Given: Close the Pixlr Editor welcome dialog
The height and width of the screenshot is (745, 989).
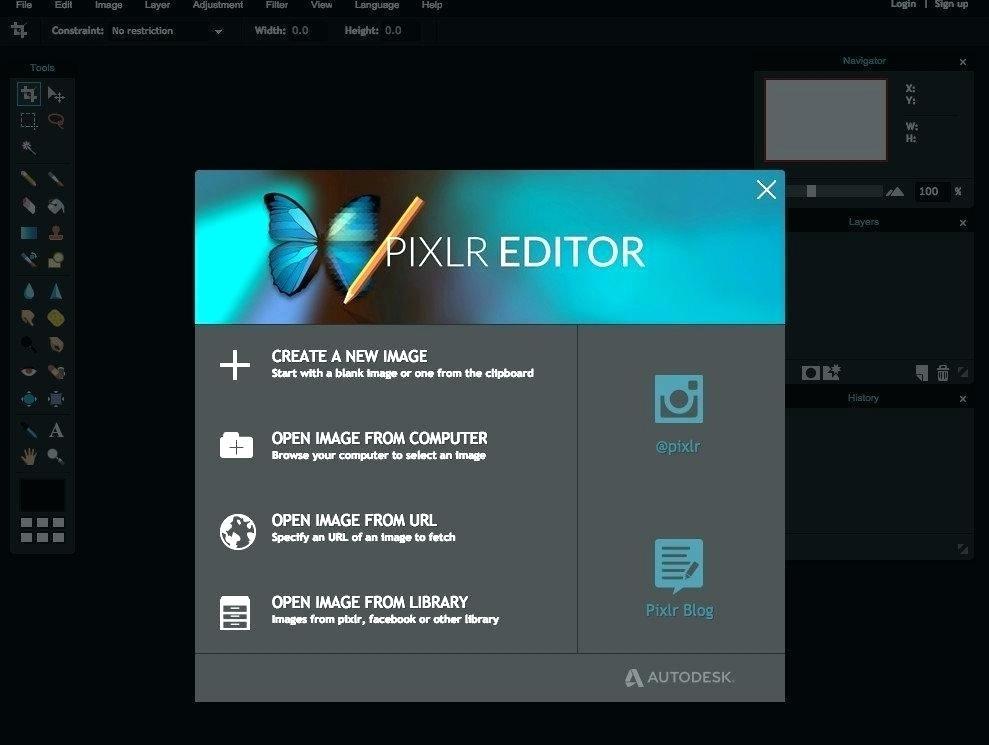Looking at the screenshot, I should pos(766,189).
